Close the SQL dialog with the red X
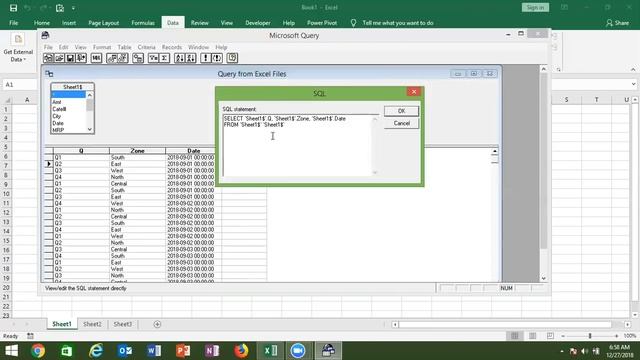 pos(413,92)
